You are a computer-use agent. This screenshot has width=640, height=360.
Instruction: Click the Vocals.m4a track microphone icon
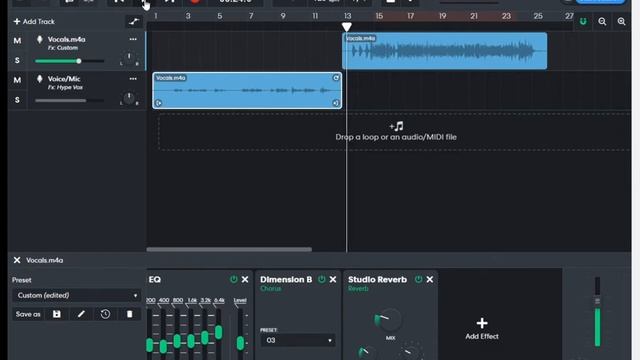[40, 40]
